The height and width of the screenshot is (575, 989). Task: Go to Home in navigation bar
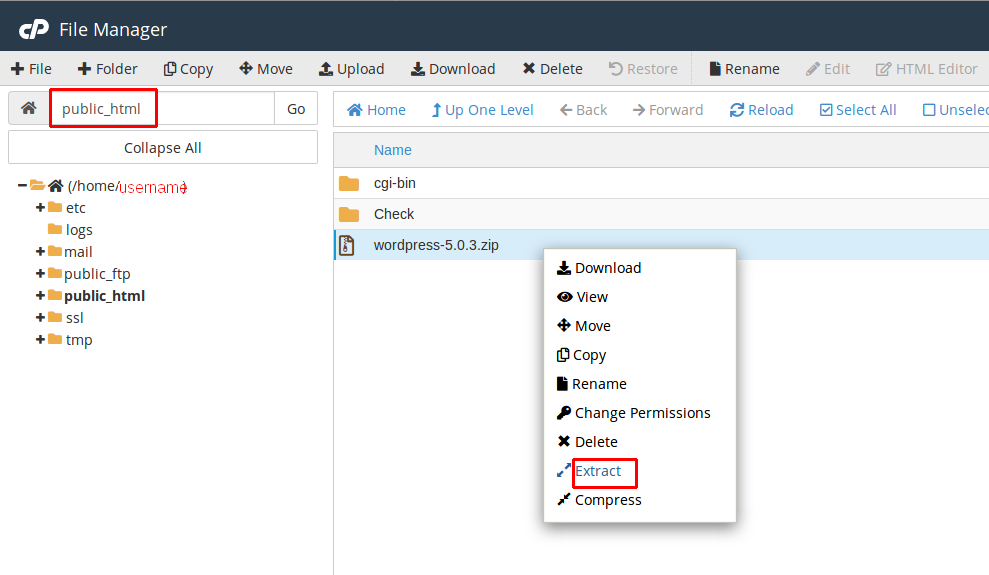376,110
